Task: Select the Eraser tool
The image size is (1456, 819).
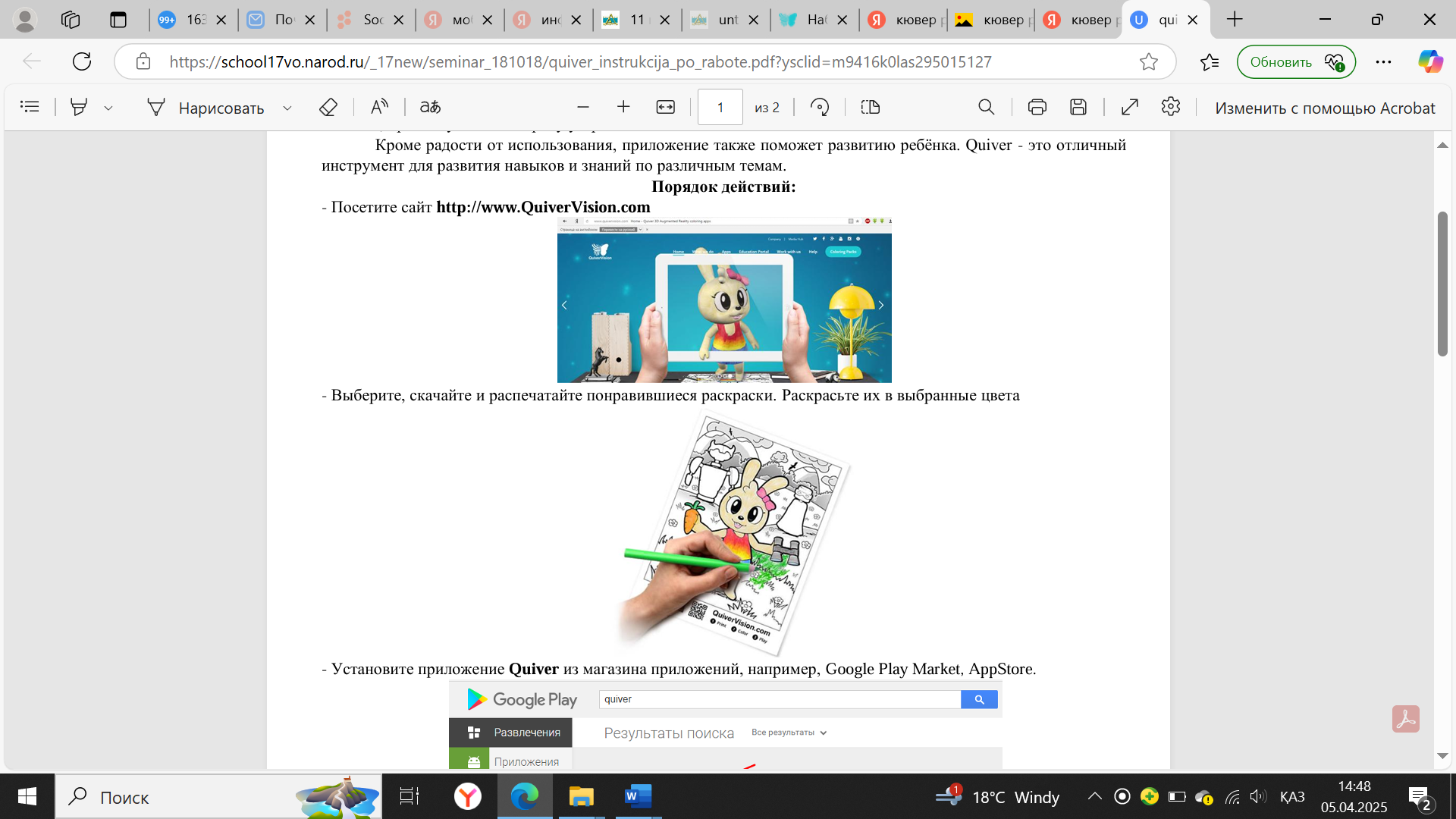Action: (x=328, y=107)
